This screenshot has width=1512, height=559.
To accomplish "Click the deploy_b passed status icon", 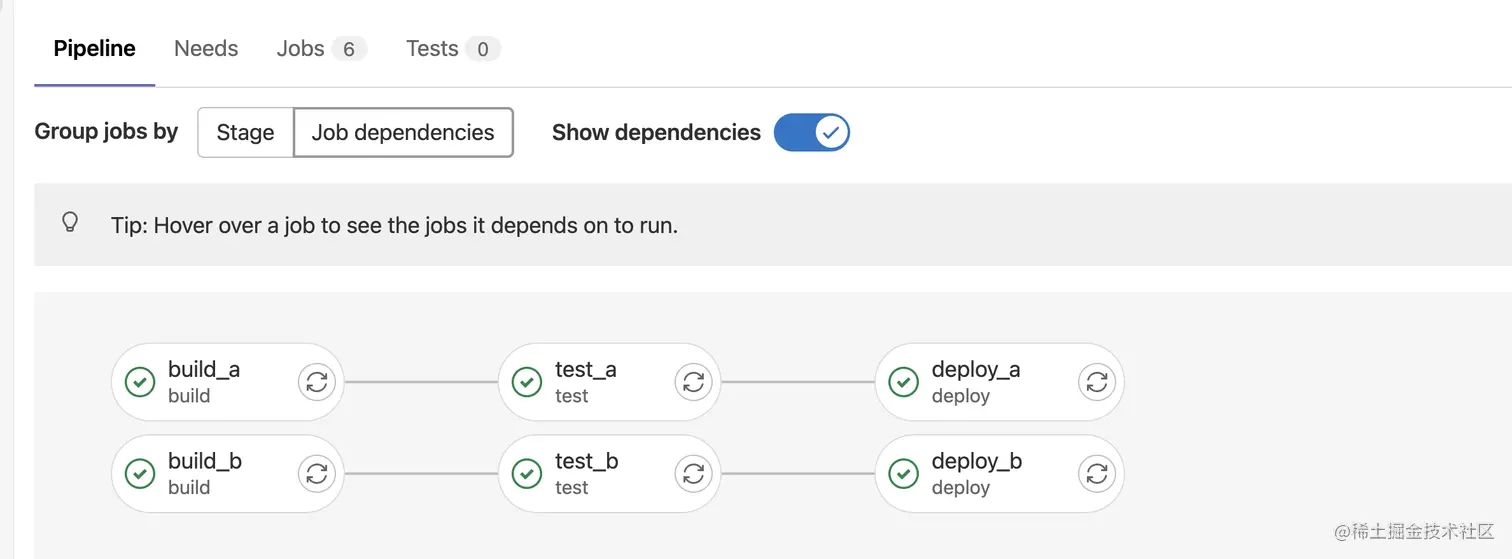I will point(904,473).
